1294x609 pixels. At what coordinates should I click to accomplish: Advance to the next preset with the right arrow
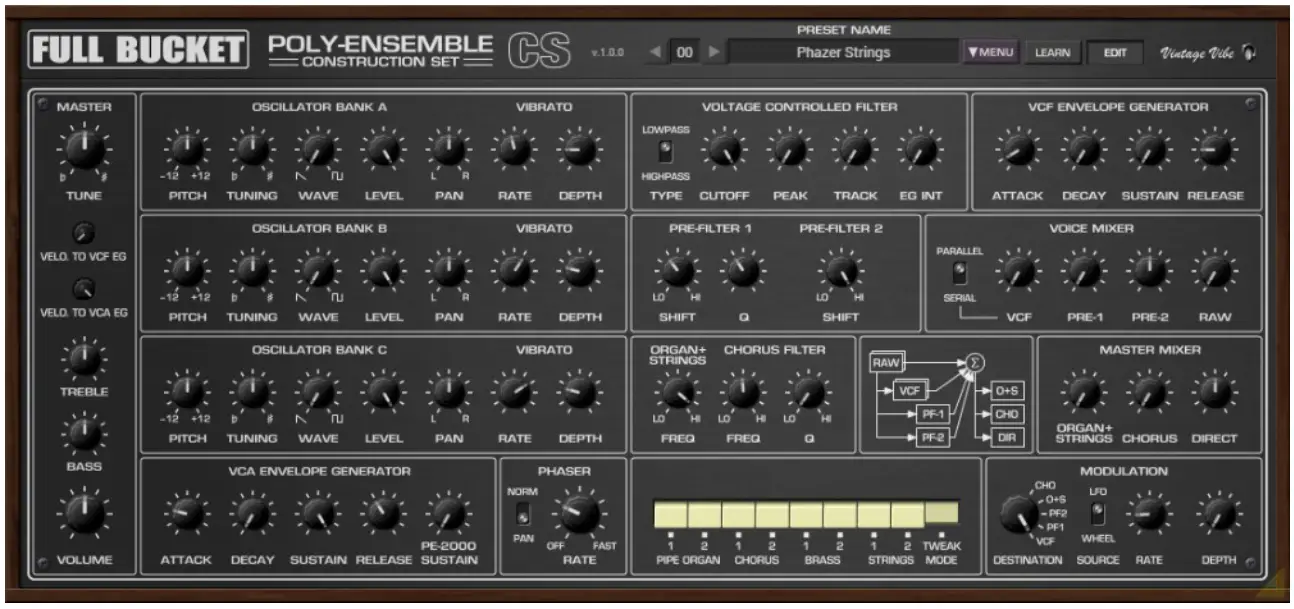click(712, 53)
